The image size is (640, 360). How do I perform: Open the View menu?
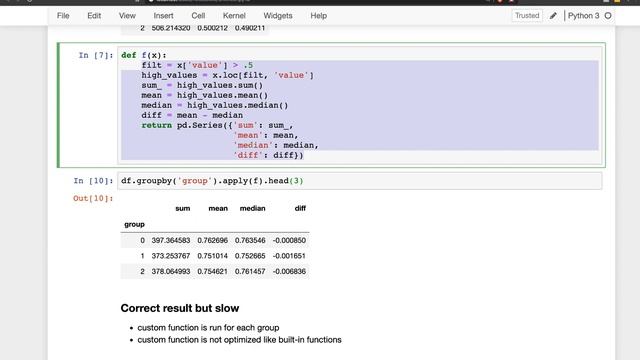127,16
